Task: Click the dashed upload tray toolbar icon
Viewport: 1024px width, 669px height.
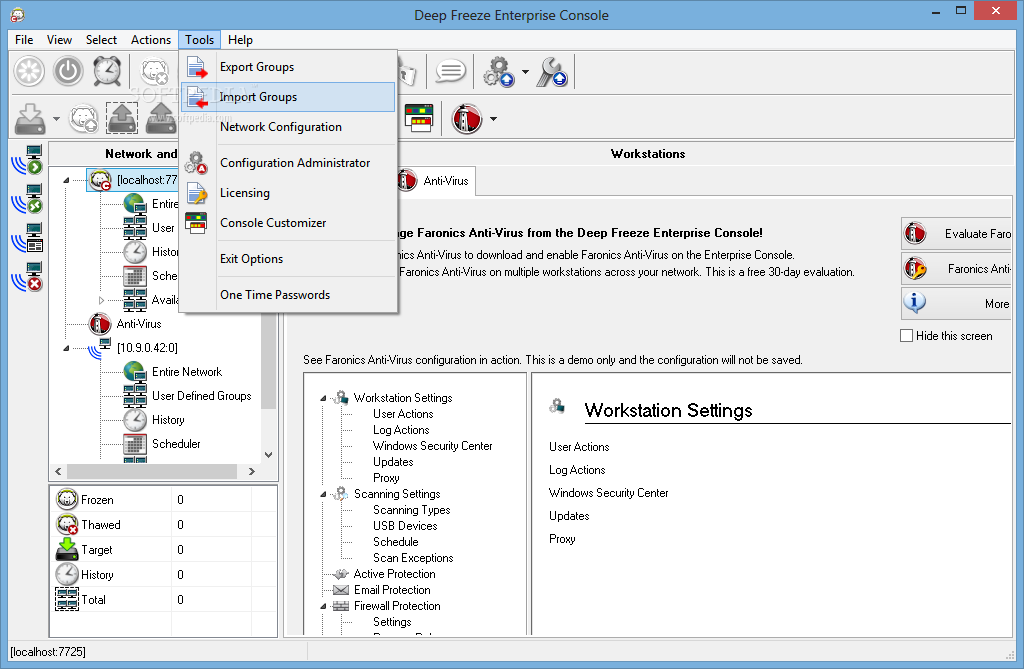Action: pos(122,118)
